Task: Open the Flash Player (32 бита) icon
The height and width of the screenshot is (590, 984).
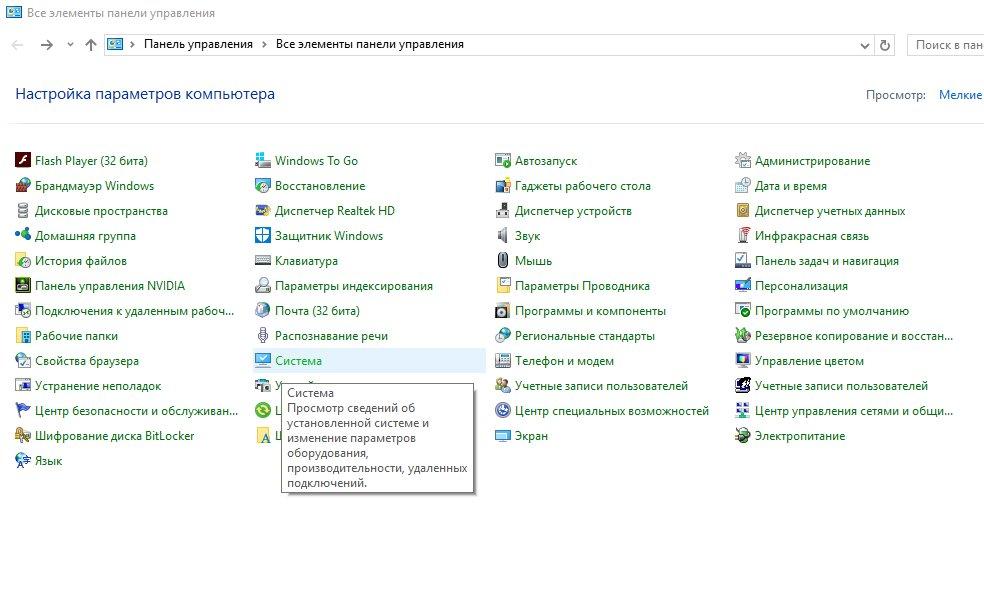Action: (23, 160)
